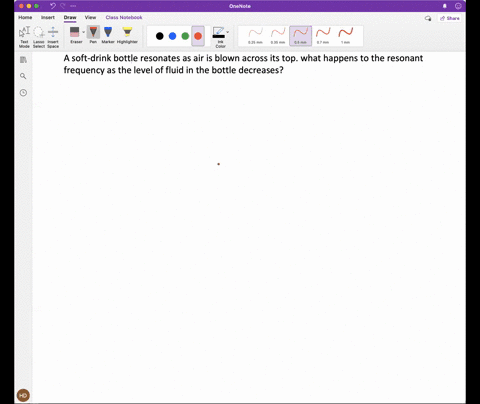Open the notifications bell
480x404 pixels.
[x=445, y=6]
